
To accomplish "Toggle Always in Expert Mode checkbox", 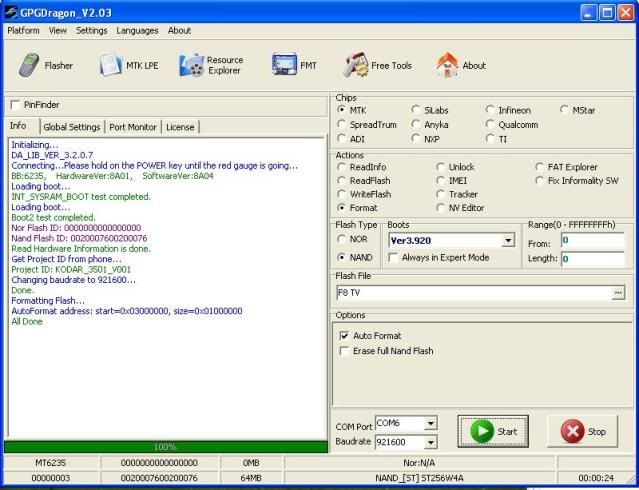I will (393, 258).
